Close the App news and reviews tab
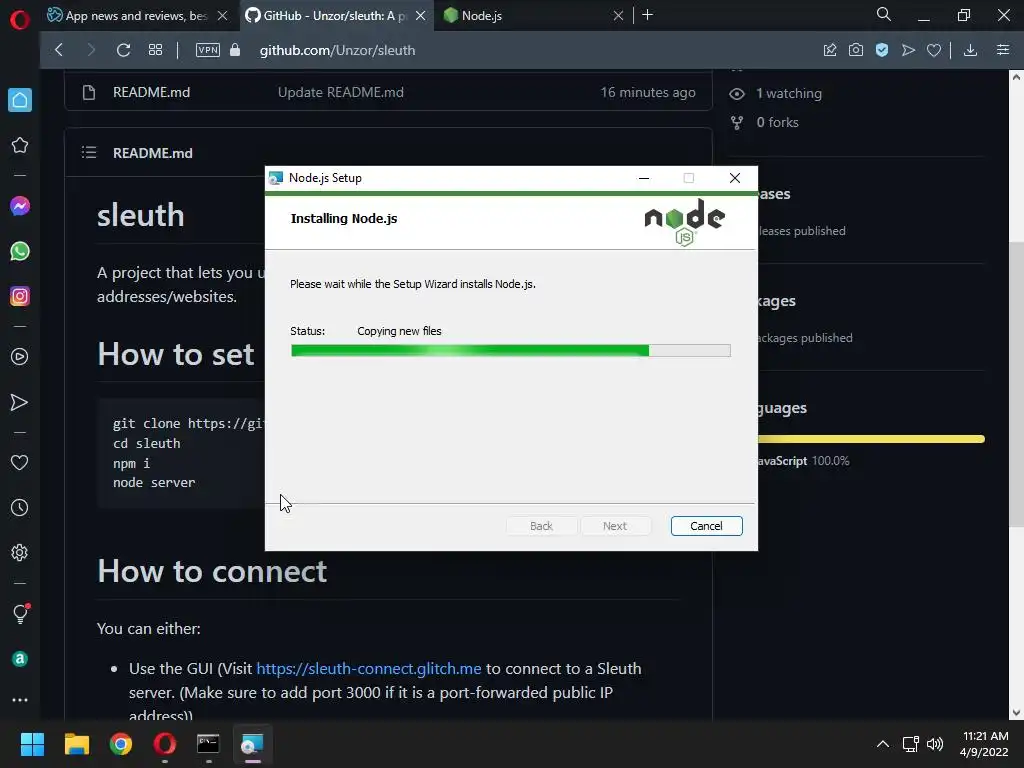 pyautogui.click(x=223, y=16)
